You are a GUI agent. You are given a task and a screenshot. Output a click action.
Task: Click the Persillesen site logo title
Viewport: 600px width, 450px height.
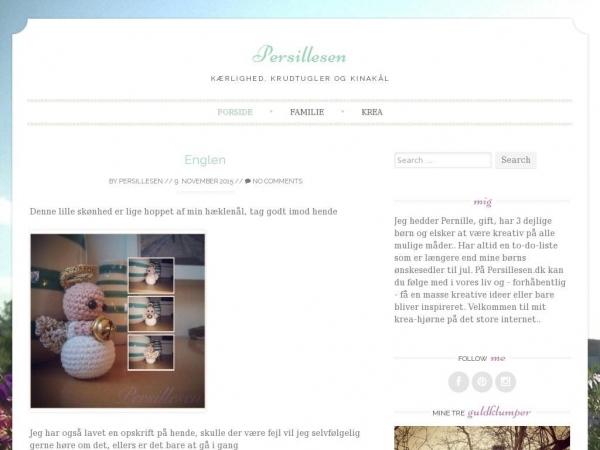299,54
